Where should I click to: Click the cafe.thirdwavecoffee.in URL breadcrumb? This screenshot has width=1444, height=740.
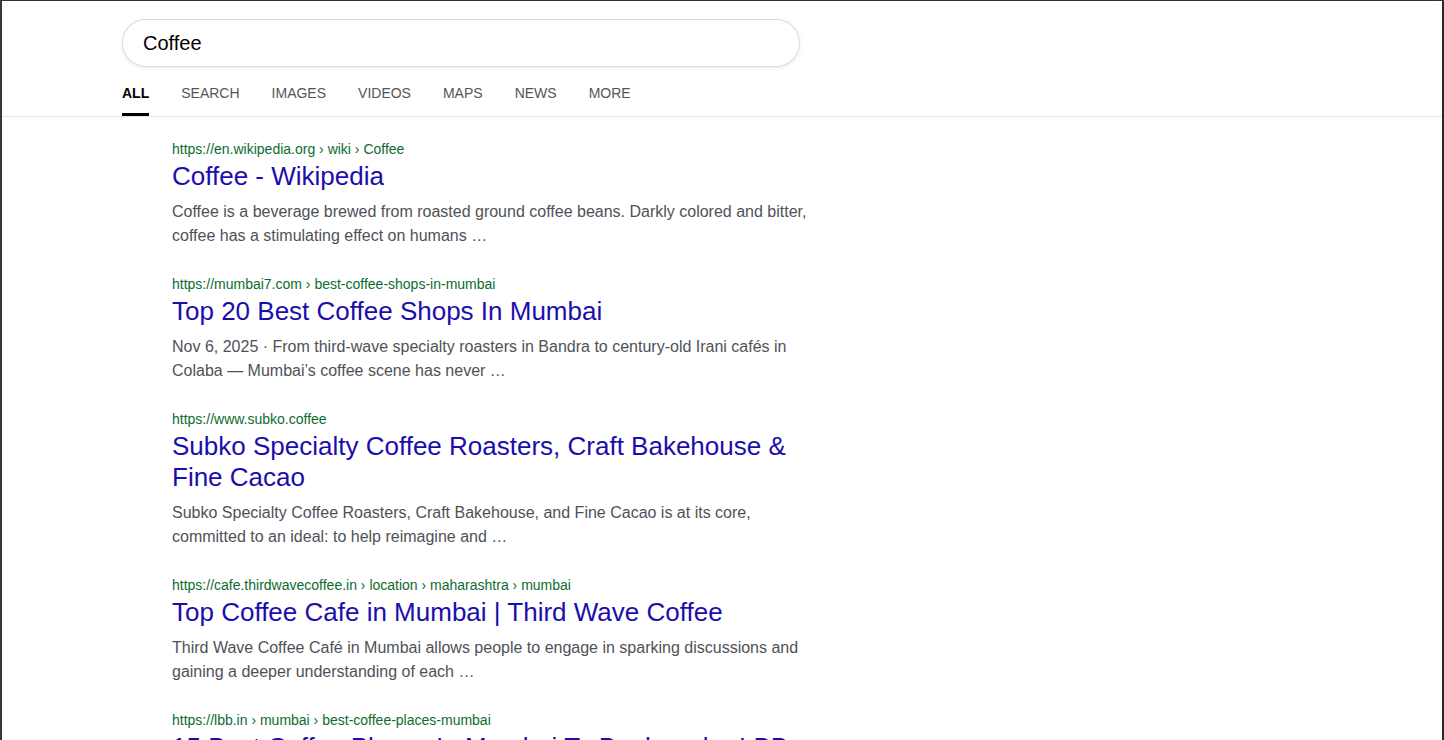coord(371,585)
